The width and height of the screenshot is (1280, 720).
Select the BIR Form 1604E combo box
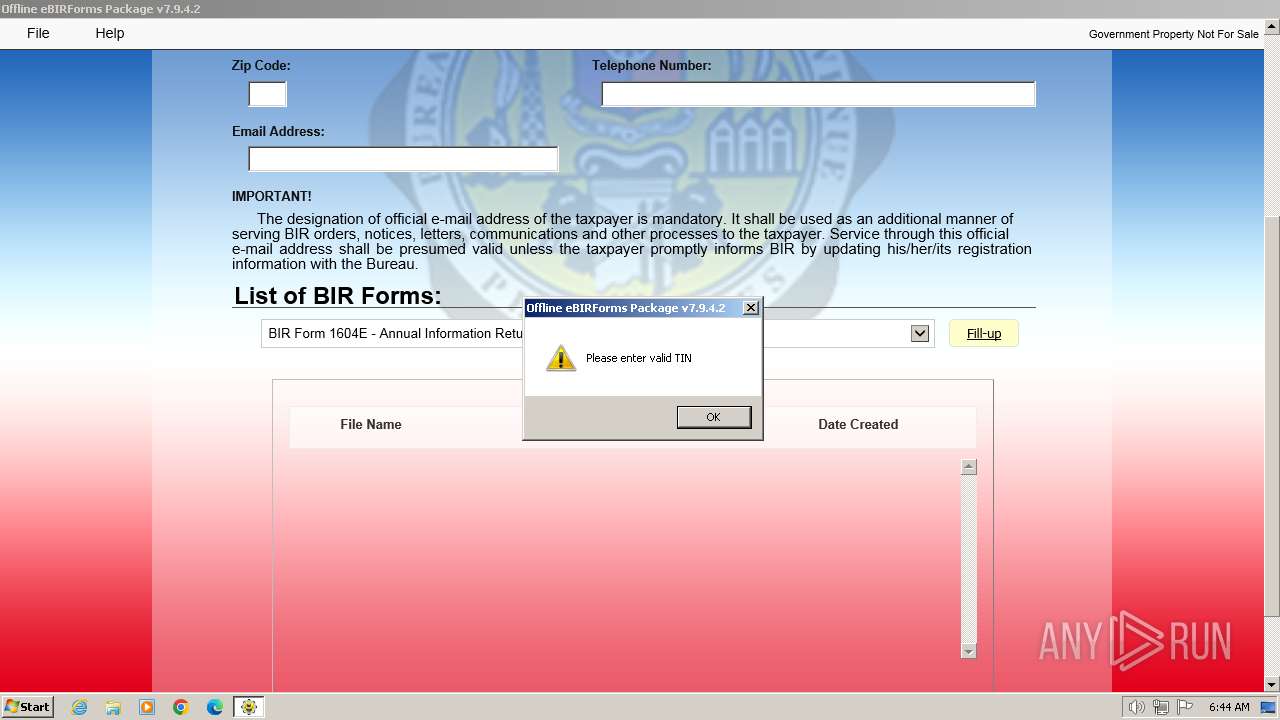[x=598, y=333]
